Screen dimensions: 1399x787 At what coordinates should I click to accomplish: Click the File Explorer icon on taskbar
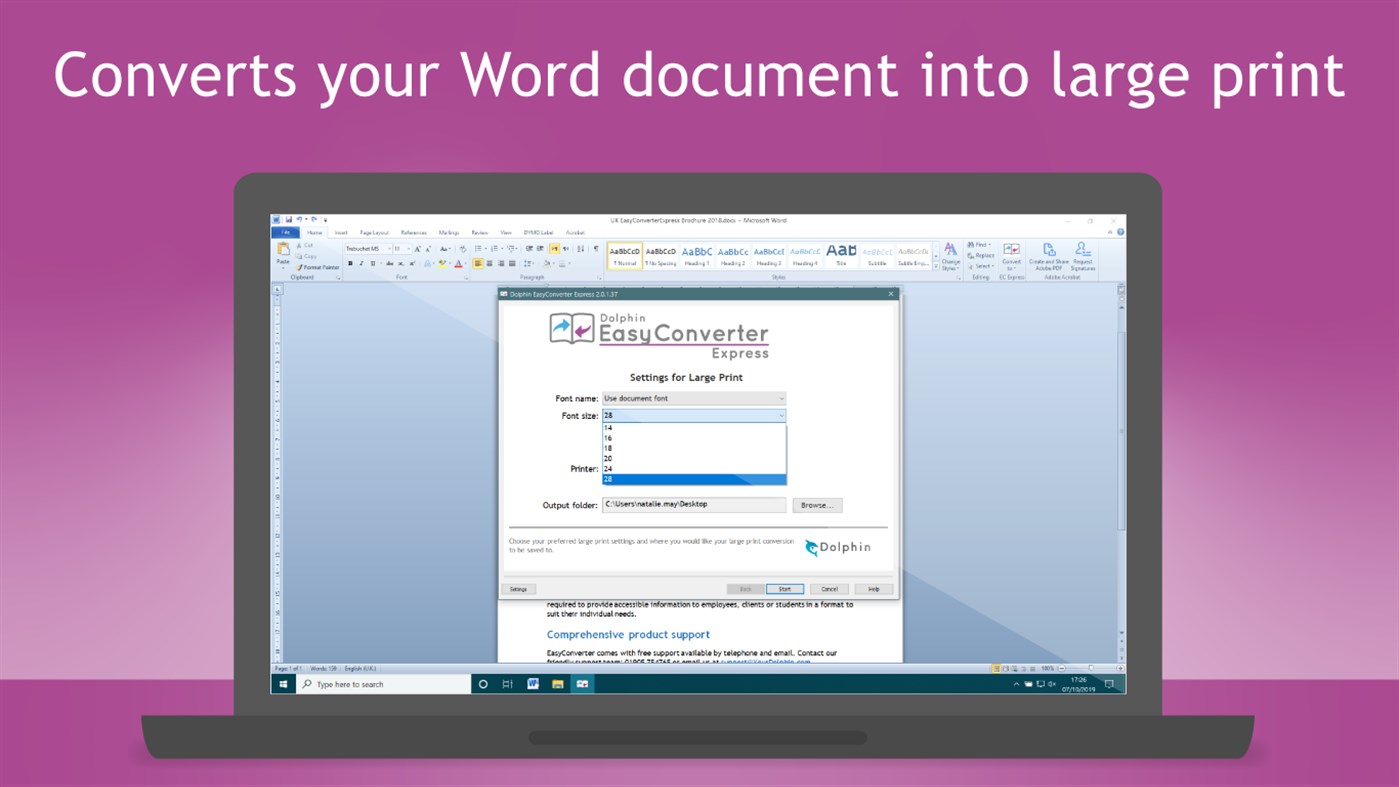pos(557,684)
